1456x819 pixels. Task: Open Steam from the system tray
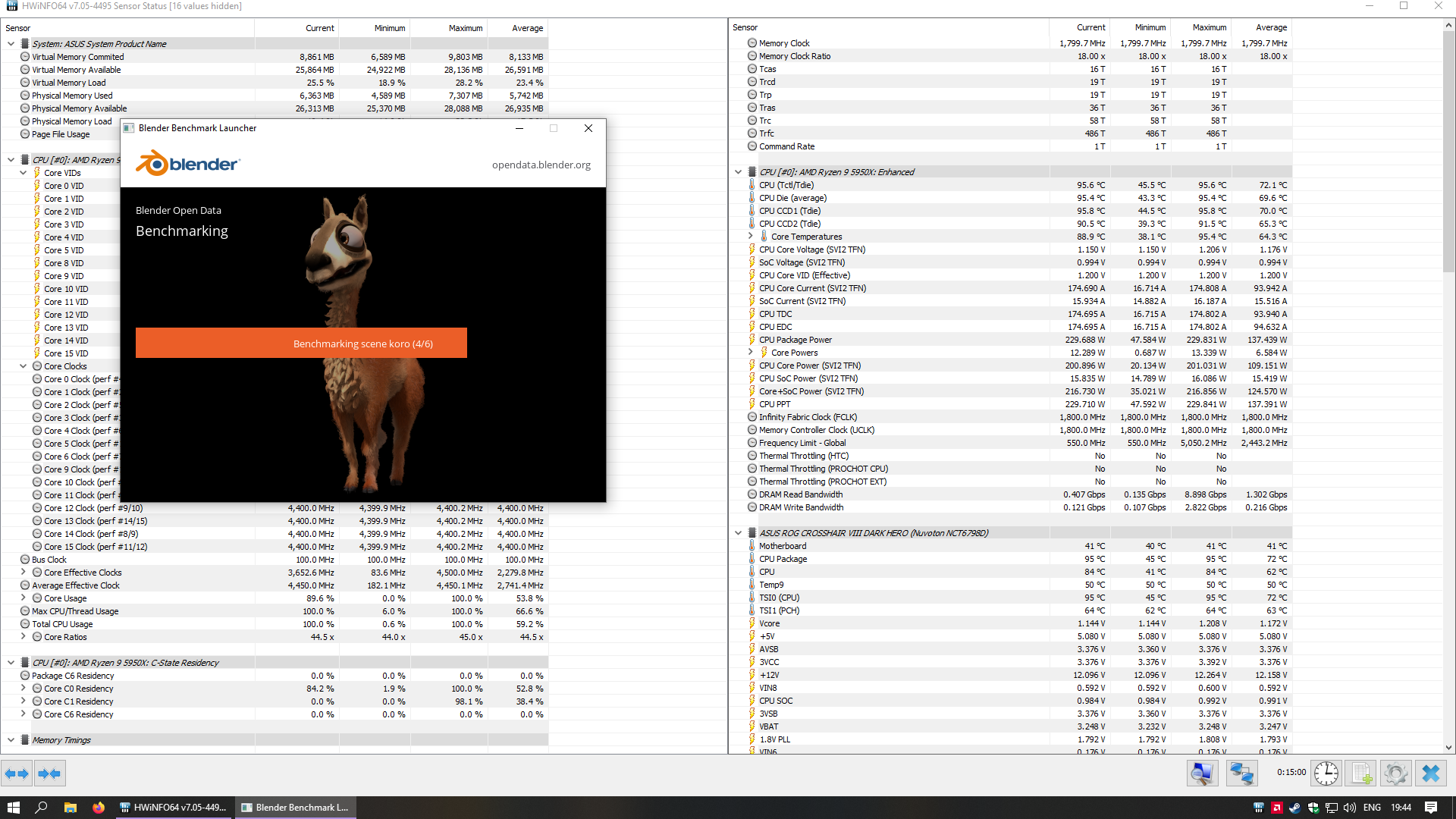[1294, 808]
